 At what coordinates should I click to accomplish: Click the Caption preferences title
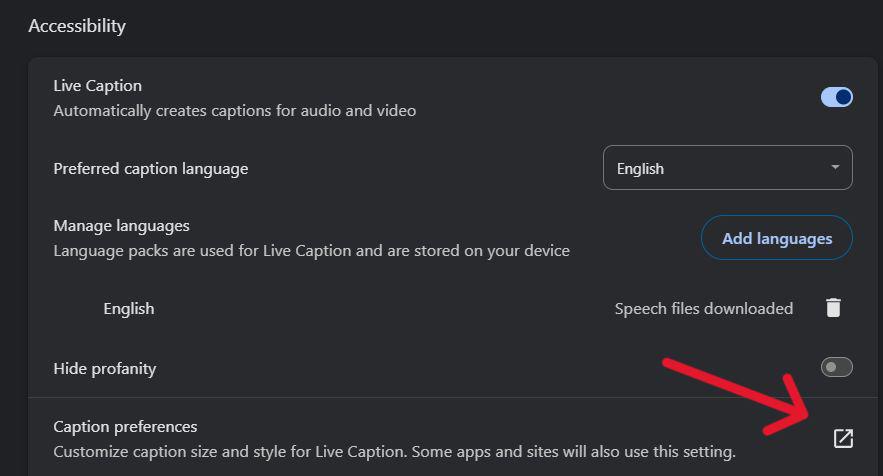(125, 427)
